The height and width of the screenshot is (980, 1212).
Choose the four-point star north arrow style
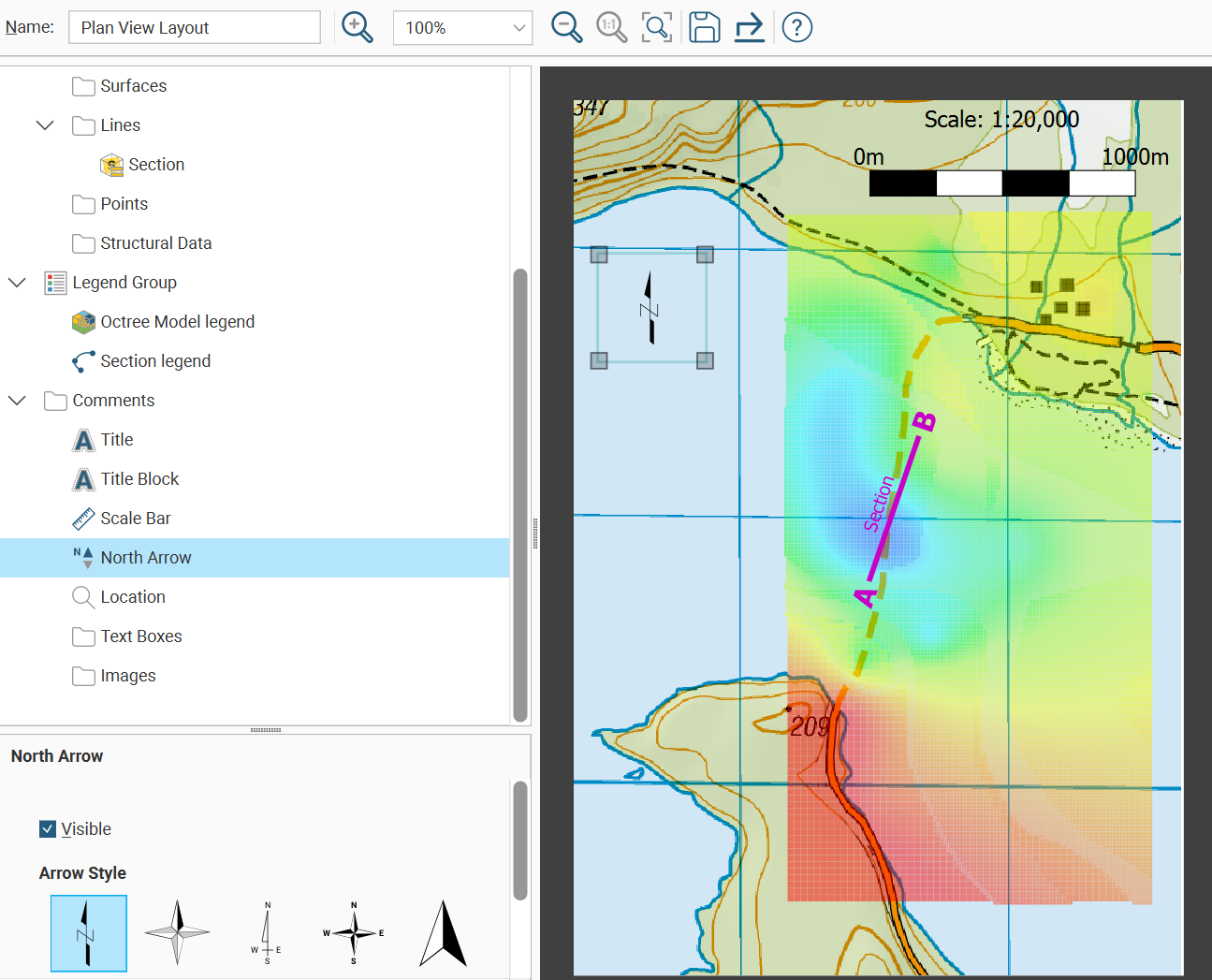(177, 932)
